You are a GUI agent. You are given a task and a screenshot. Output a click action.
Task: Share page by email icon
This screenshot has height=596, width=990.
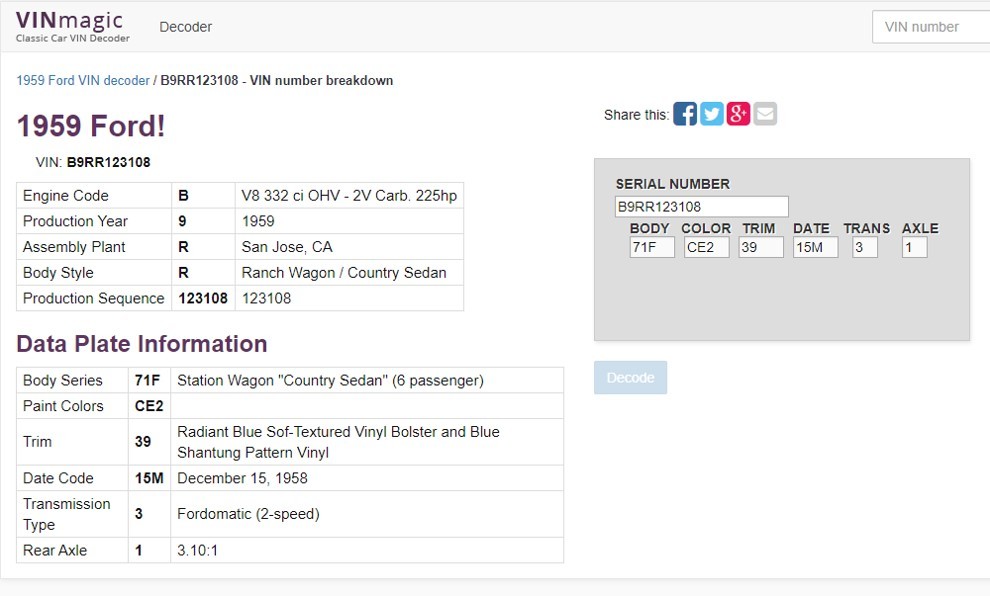point(765,114)
